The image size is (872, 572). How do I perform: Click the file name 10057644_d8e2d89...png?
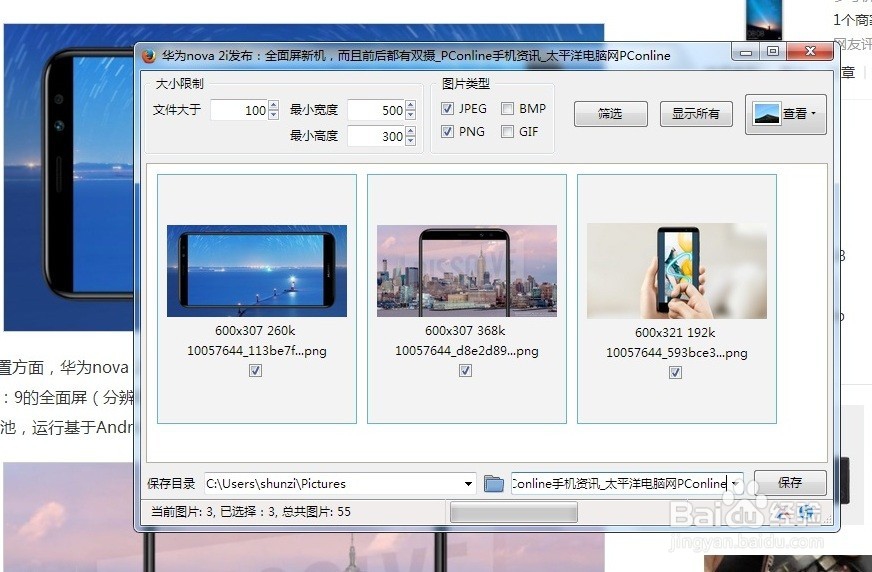467,351
